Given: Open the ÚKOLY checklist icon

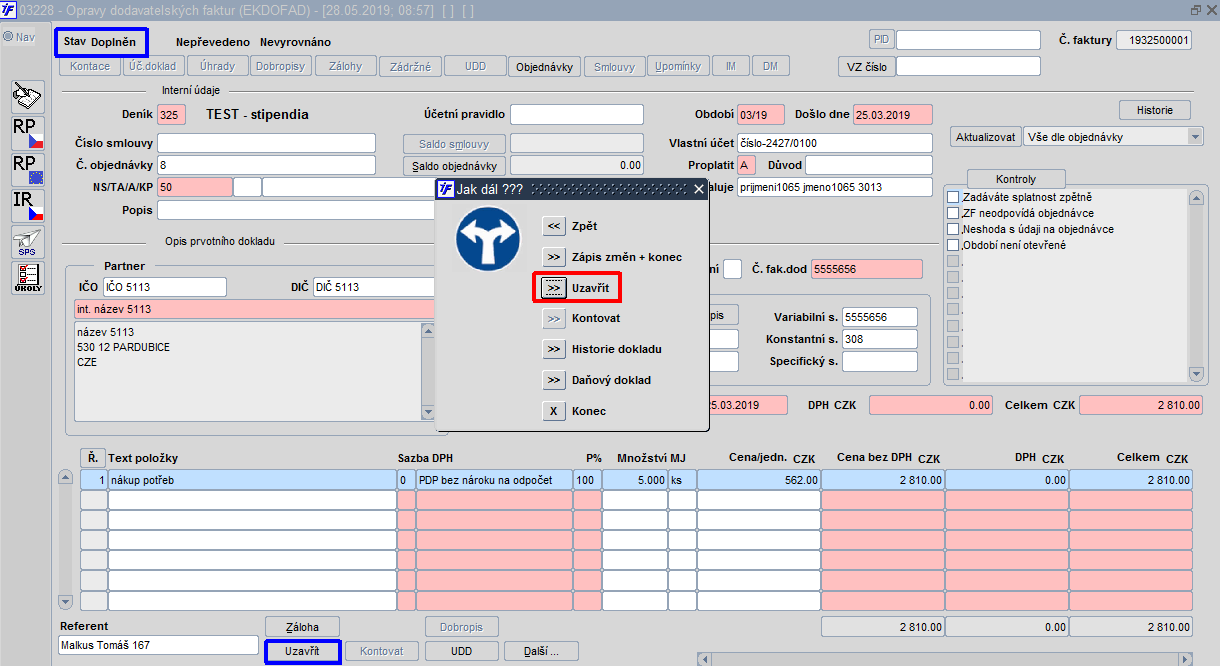Looking at the screenshot, I should [27, 277].
